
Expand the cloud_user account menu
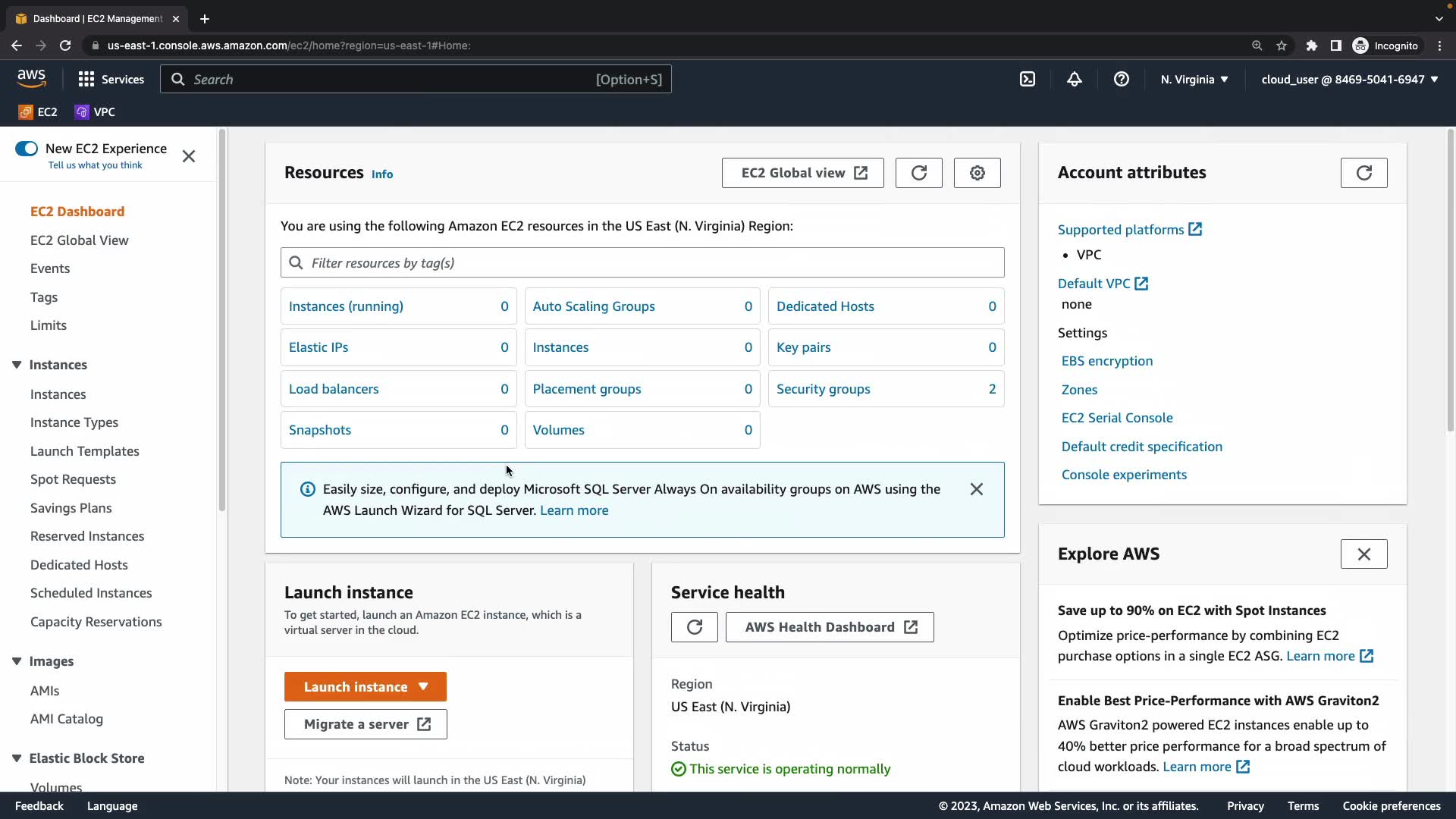(1349, 79)
